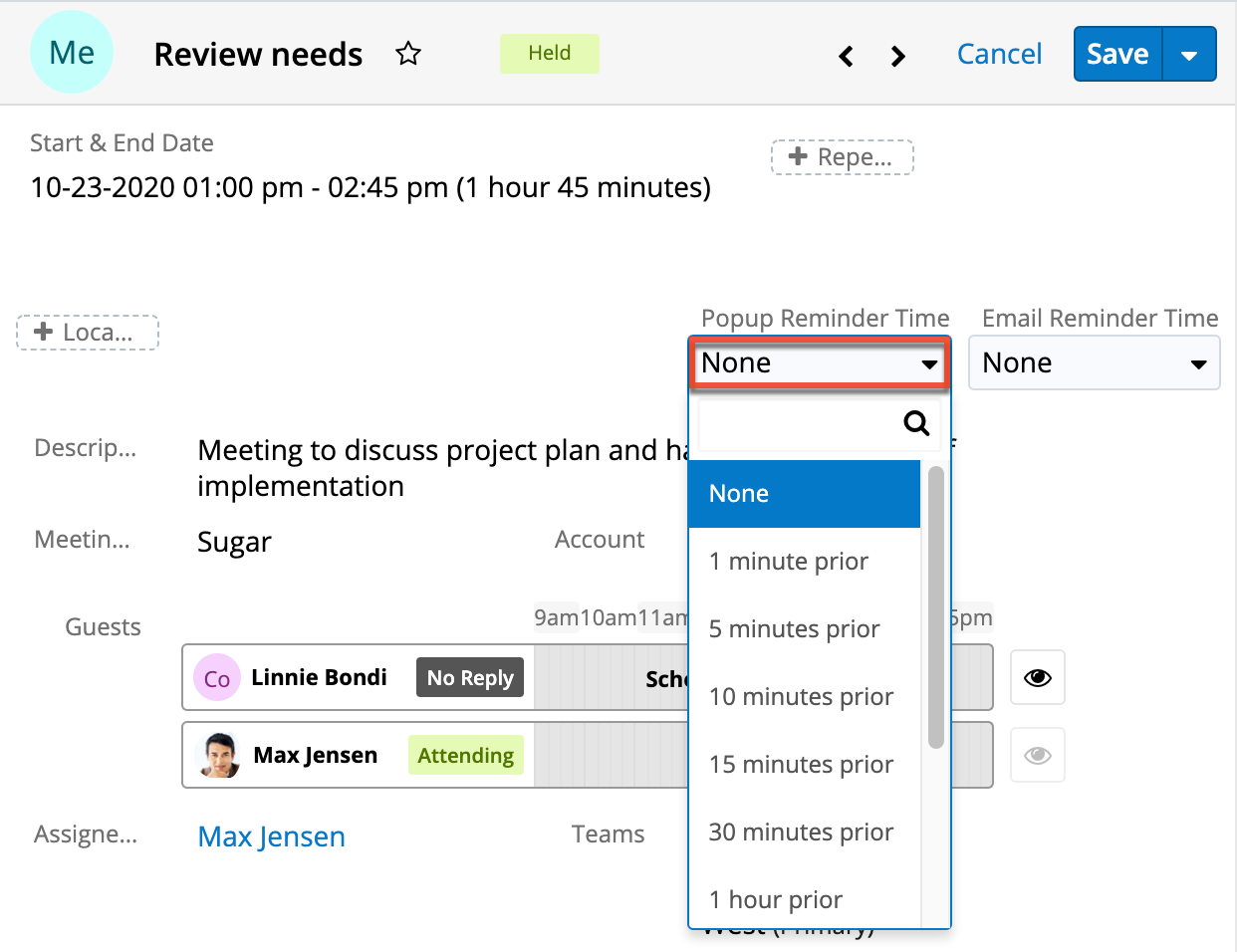This screenshot has width=1237, height=952.
Task: Click the Held status badge
Action: pos(549,53)
